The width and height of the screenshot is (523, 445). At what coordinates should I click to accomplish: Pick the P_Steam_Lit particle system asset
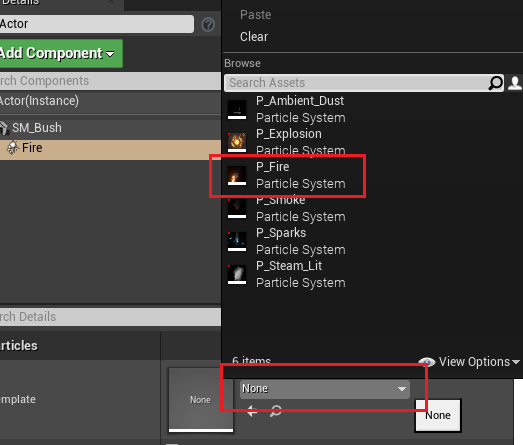pos(287,275)
